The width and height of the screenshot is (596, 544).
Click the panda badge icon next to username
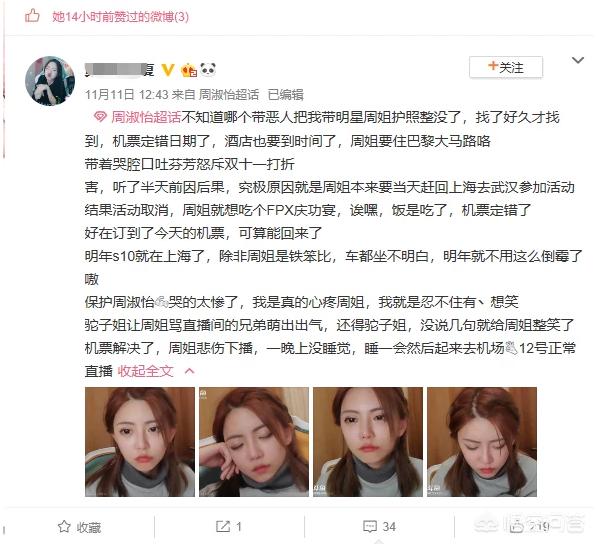(x=208, y=70)
